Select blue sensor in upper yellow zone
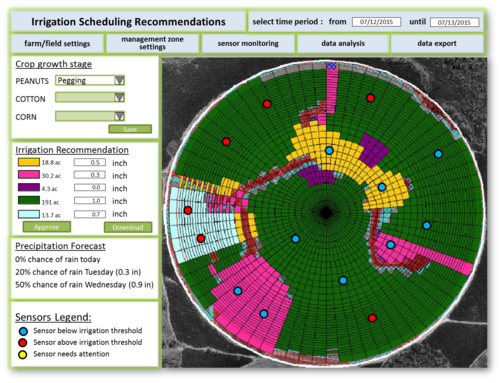The width and height of the screenshot is (500, 383). coord(329,150)
